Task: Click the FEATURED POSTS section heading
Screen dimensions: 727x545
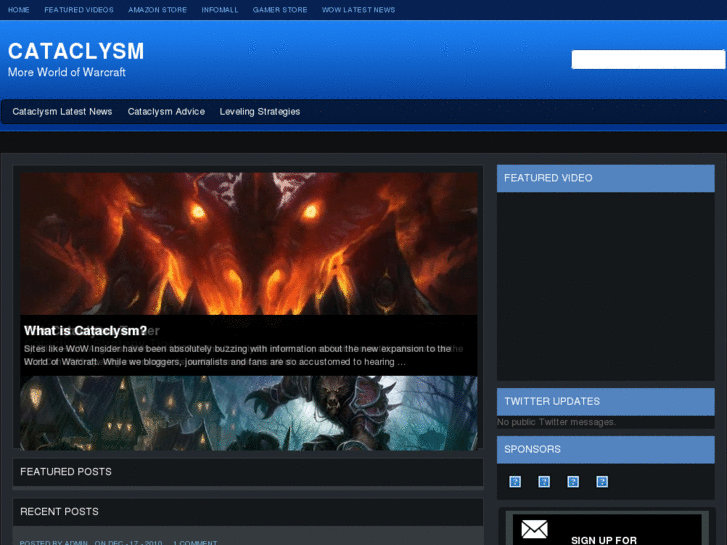Action: coord(66,472)
